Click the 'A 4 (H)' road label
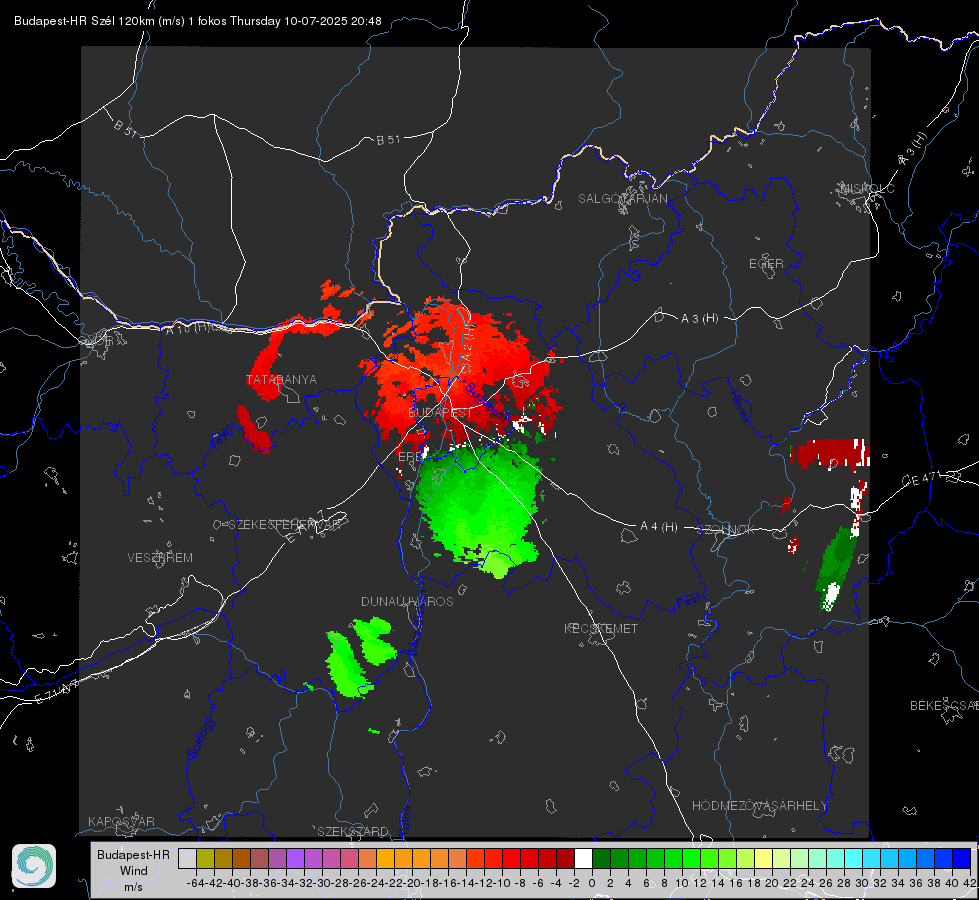Viewport: 979px width, 900px height. [659, 527]
